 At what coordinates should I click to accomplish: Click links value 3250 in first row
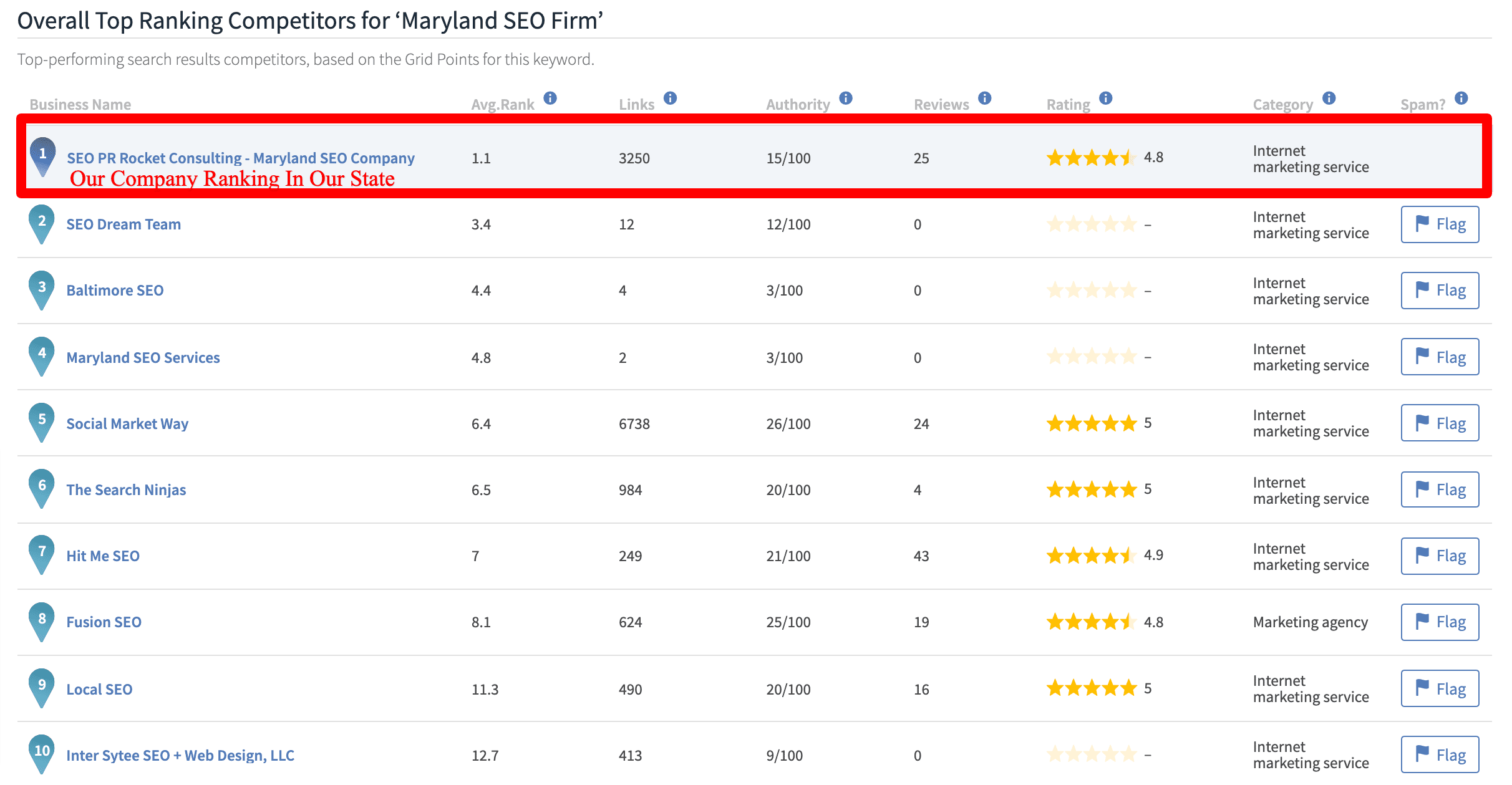pos(634,158)
